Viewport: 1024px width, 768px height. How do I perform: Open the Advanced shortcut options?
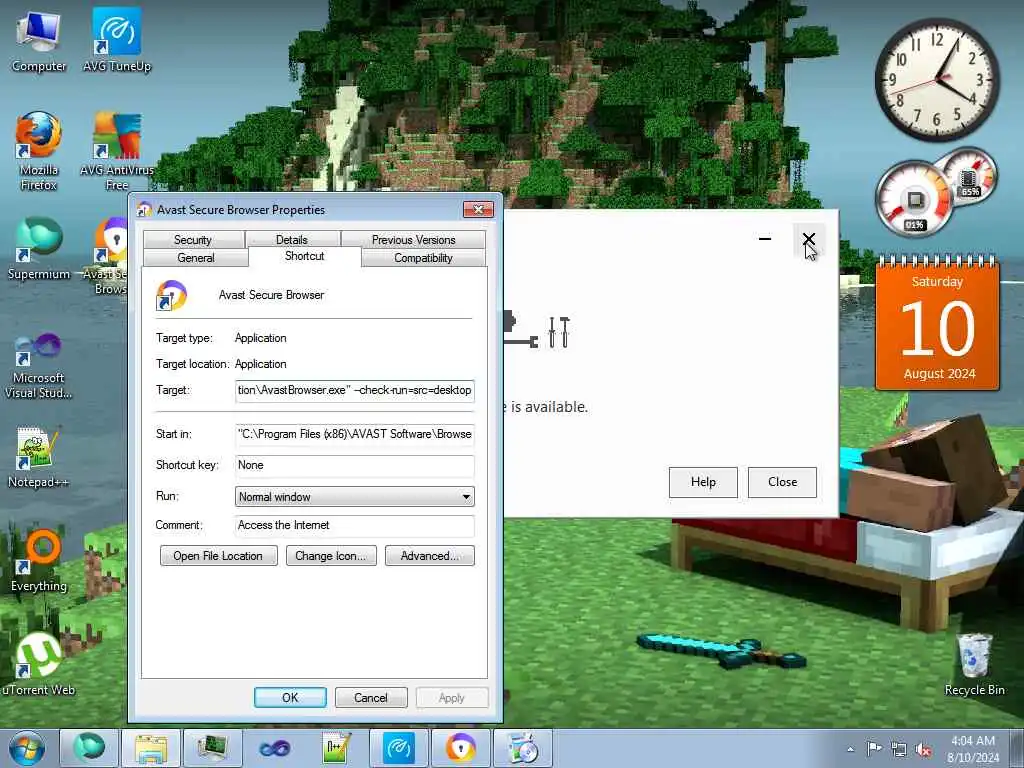point(430,556)
